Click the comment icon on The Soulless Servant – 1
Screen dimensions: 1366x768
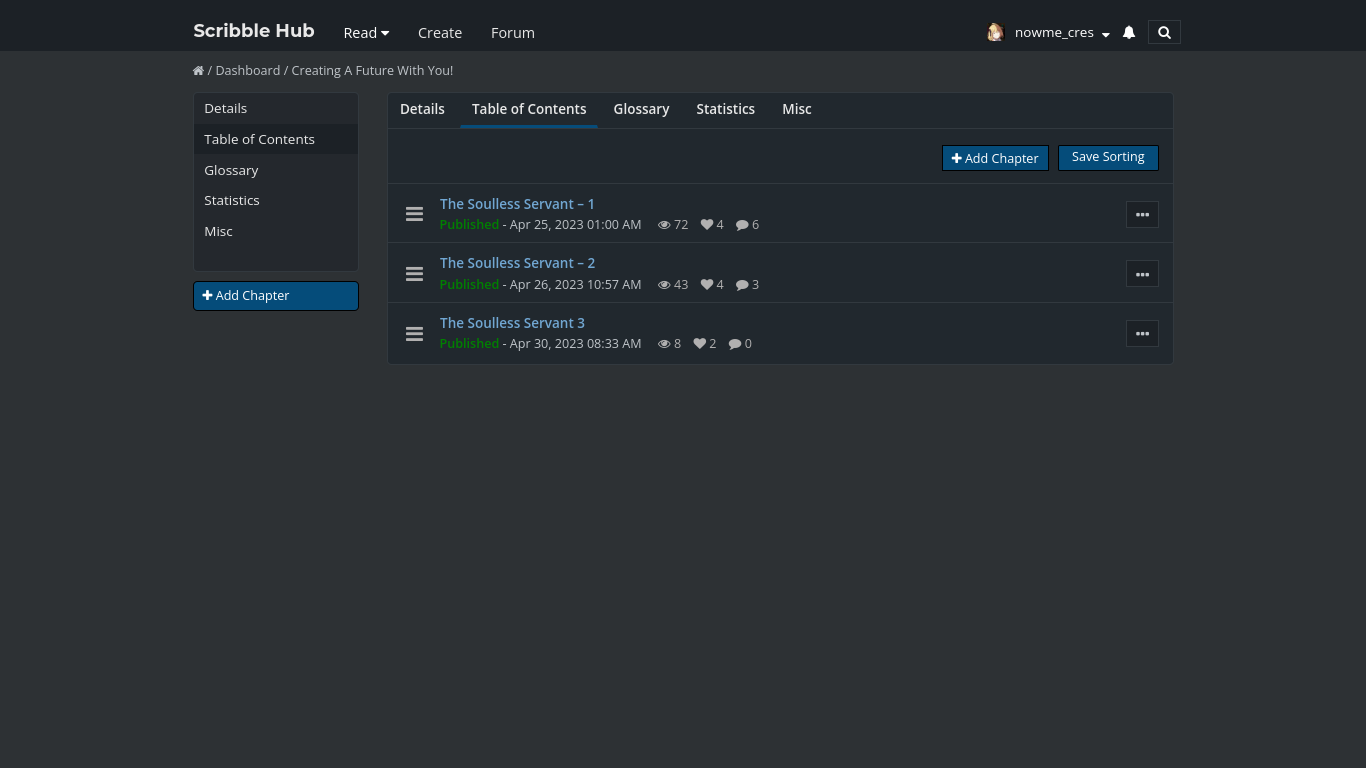pos(744,224)
